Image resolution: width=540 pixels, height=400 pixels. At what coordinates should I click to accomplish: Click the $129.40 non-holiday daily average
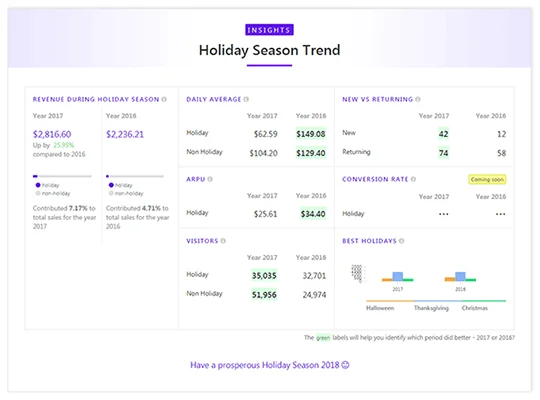tap(311, 153)
